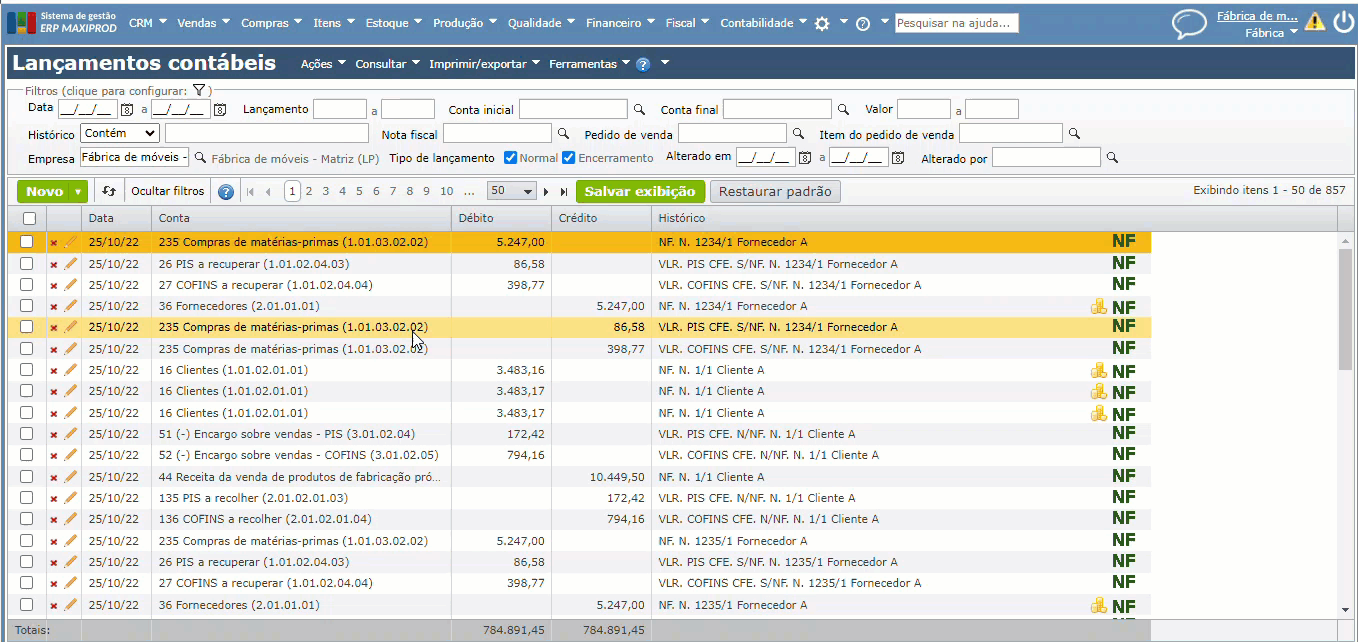The height and width of the screenshot is (642, 1358).
Task: Open the Histórico Contém dropdown
Action: pyautogui.click(x=120, y=133)
